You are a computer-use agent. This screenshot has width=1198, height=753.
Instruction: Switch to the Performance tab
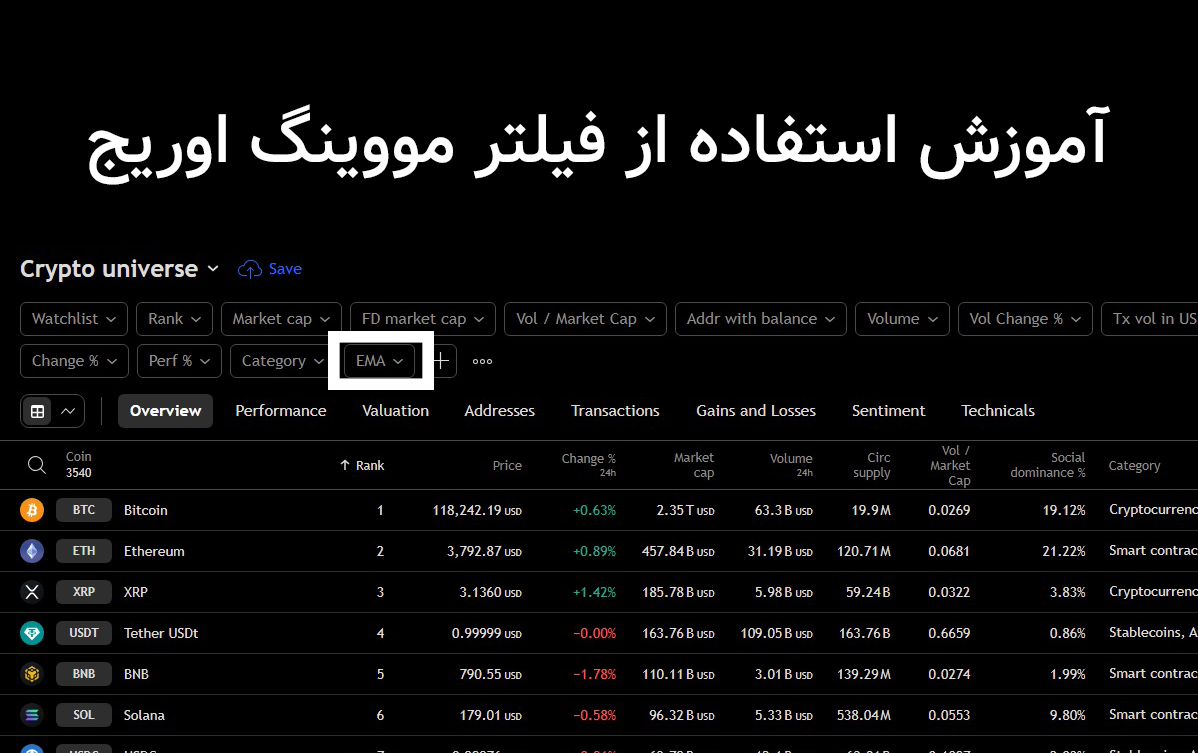[x=281, y=410]
